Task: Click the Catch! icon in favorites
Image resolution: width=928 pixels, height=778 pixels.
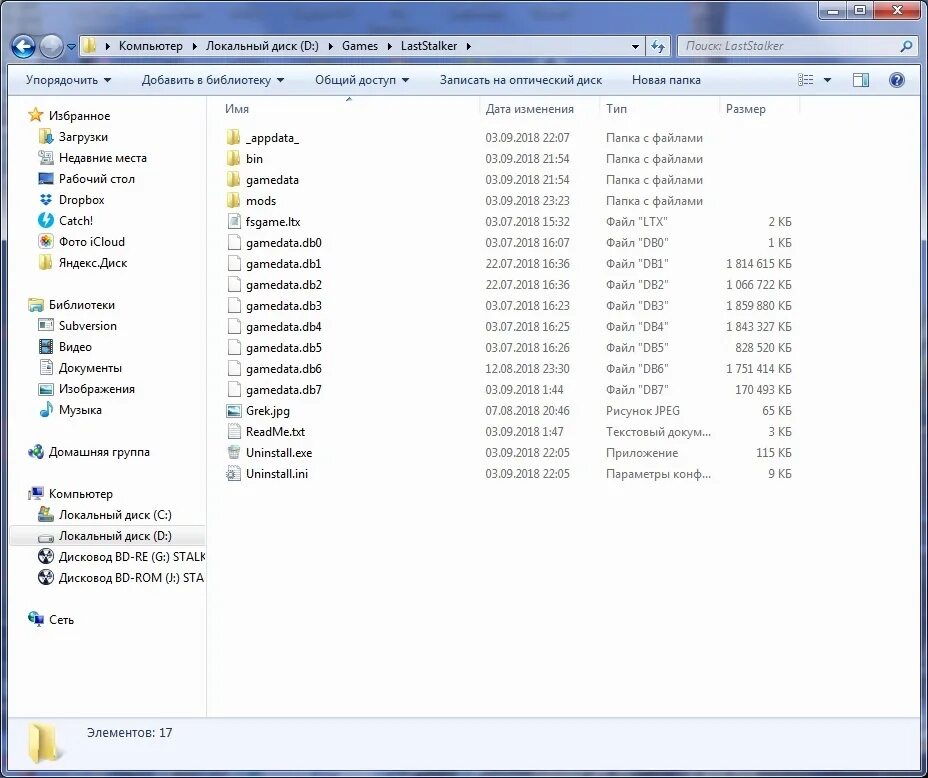Action: pos(46,221)
